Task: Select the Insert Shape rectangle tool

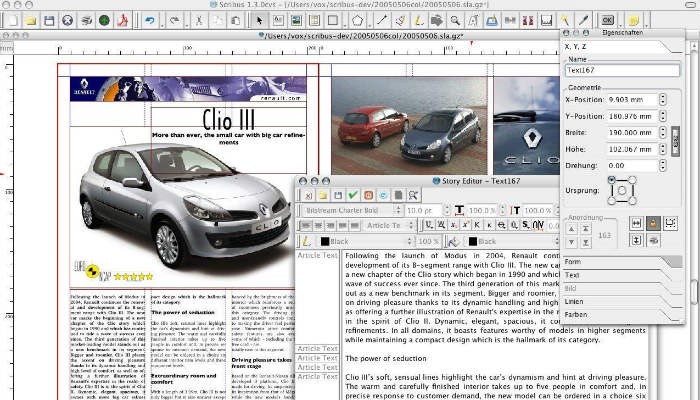Action: pos(333,21)
